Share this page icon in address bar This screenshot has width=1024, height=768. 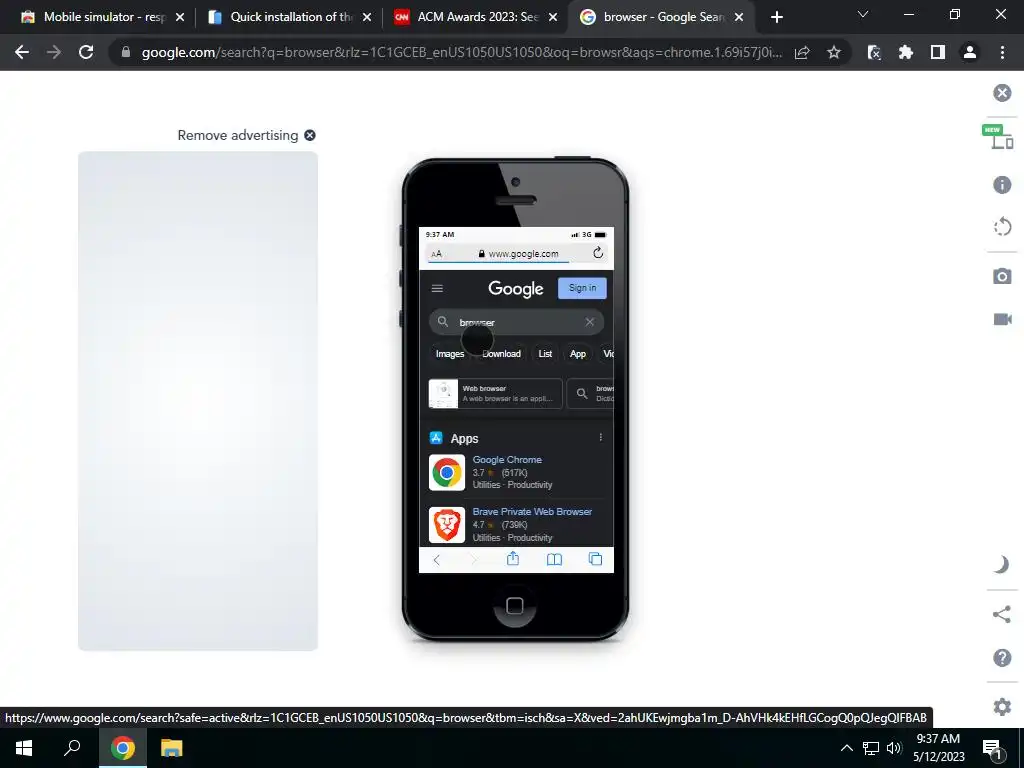pyautogui.click(x=802, y=52)
